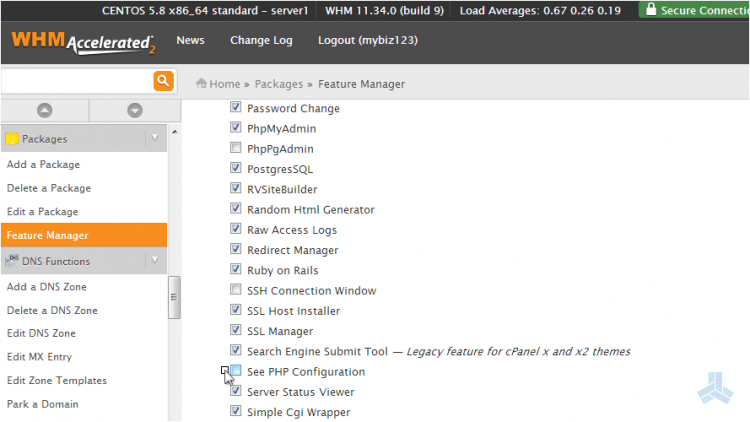The width and height of the screenshot is (750, 422).
Task: Click the down arrow circle icon
Action: [135, 110]
